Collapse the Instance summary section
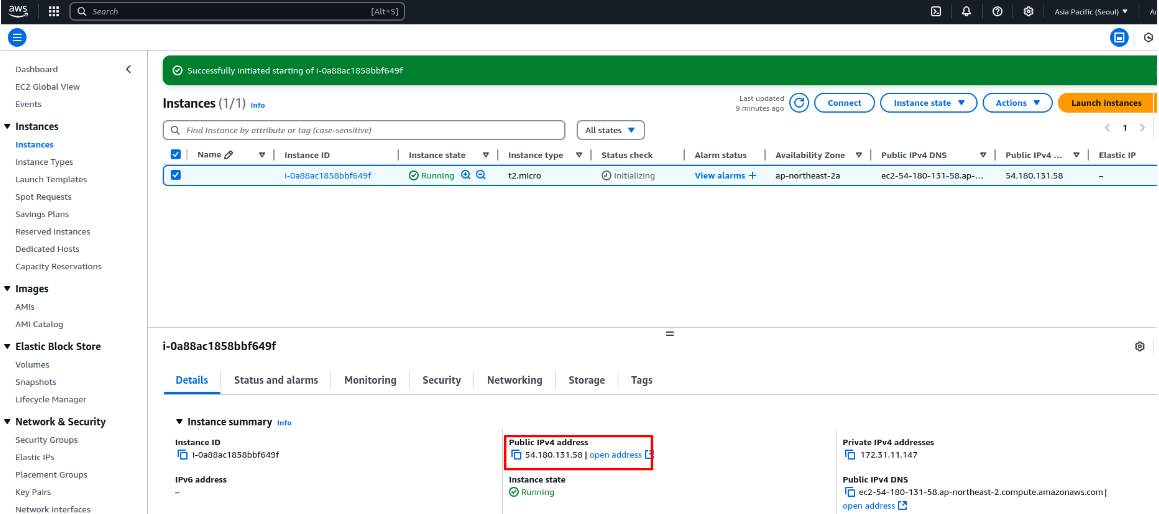This screenshot has height=514, width=1159. coord(179,422)
